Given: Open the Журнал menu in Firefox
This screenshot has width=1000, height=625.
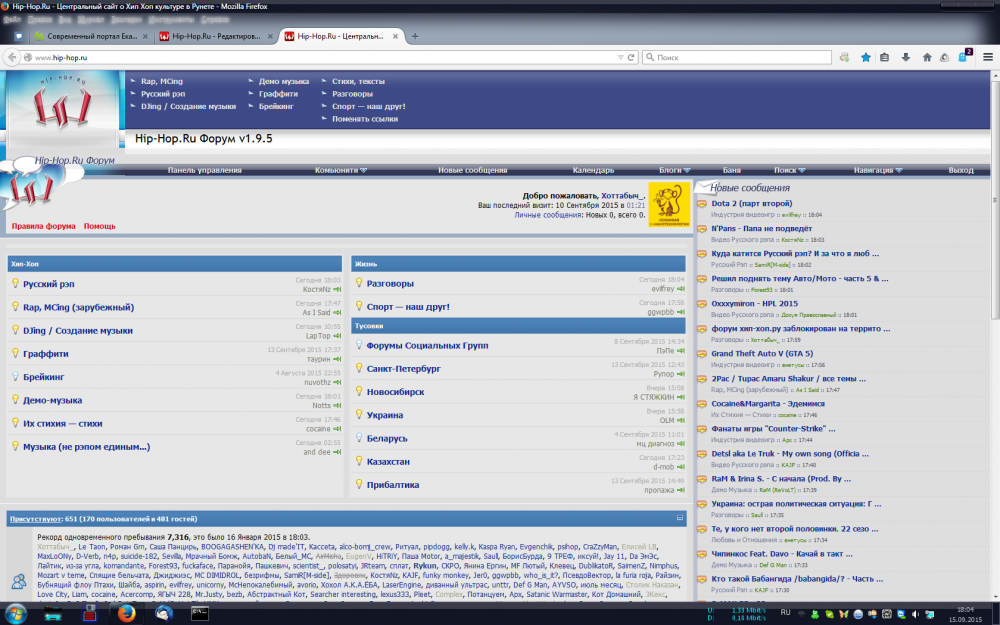Looking at the screenshot, I should click(90, 20).
